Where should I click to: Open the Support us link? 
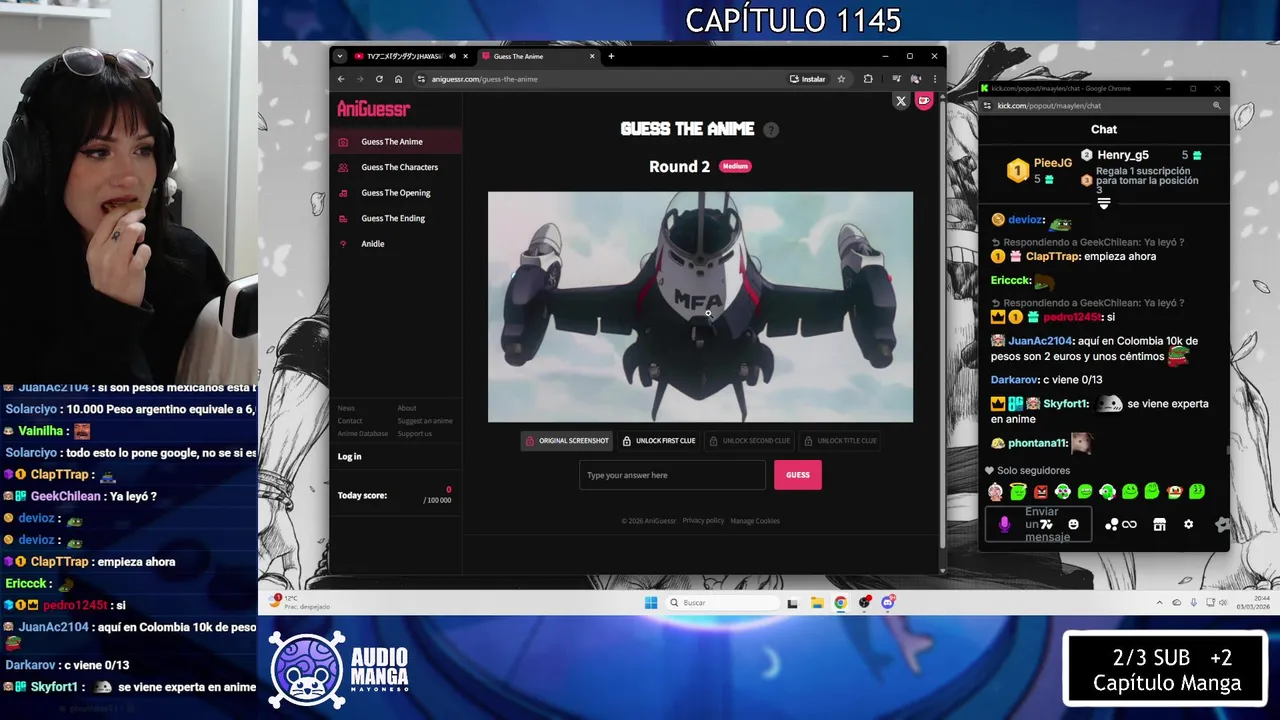(x=415, y=434)
